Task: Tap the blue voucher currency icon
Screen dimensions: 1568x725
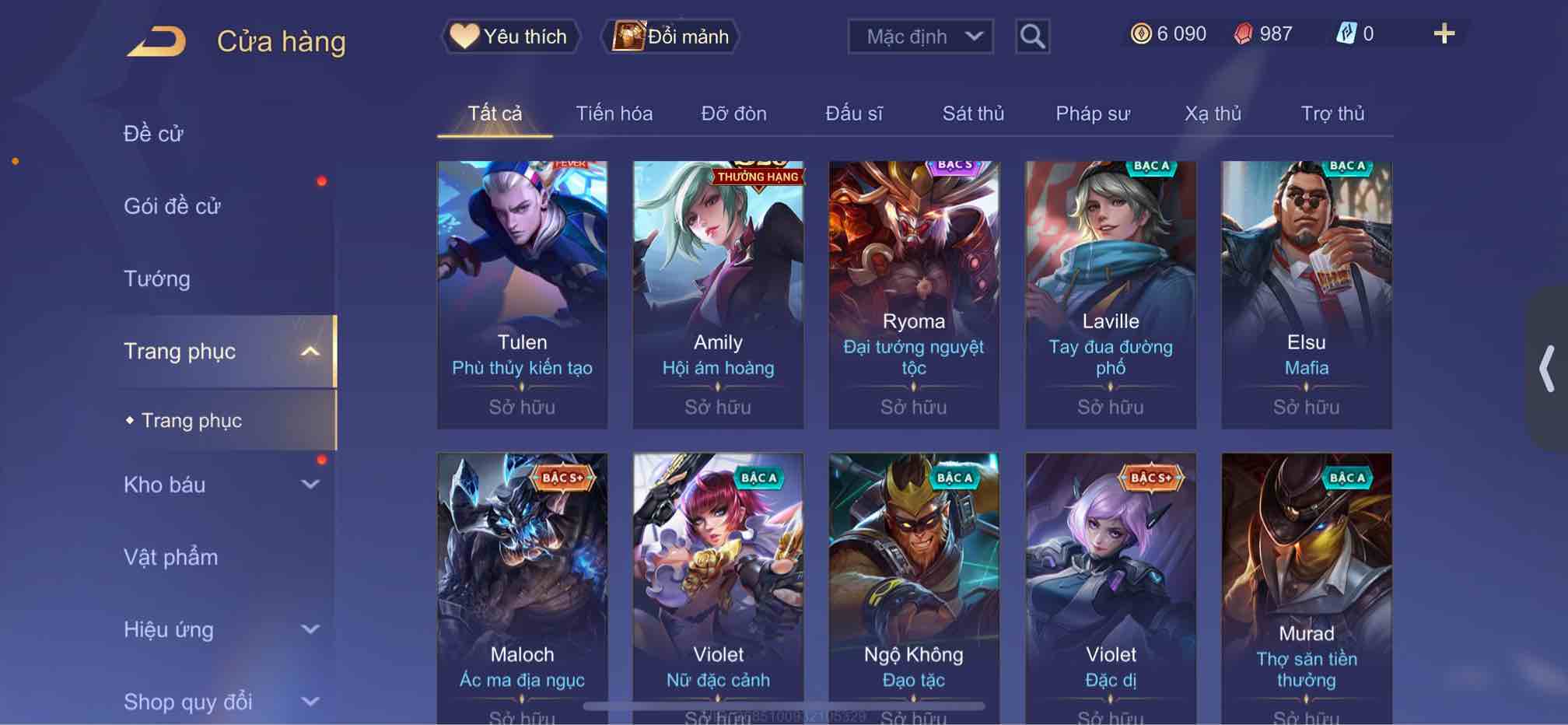Action: coord(1346,33)
